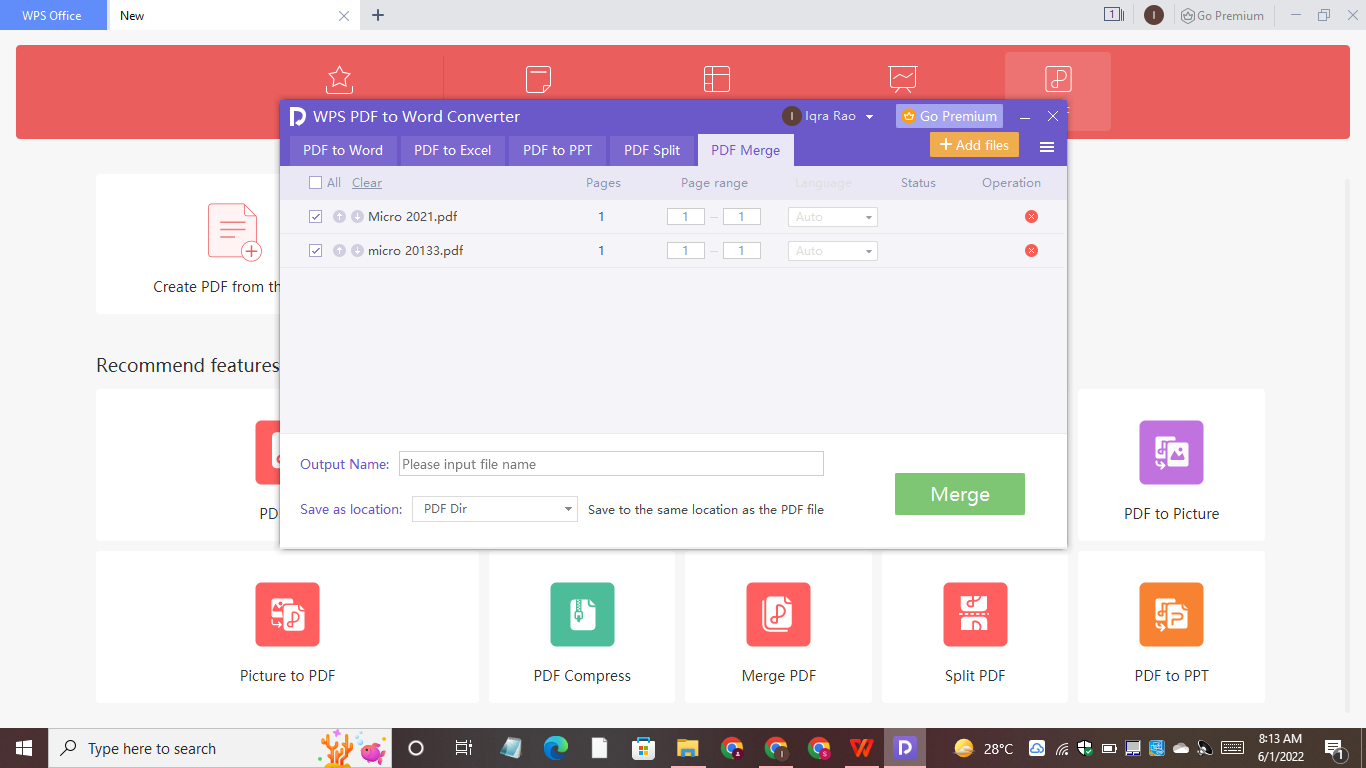Click the WPS Office taskbar icon
The height and width of the screenshot is (768, 1366).
coord(862,748)
